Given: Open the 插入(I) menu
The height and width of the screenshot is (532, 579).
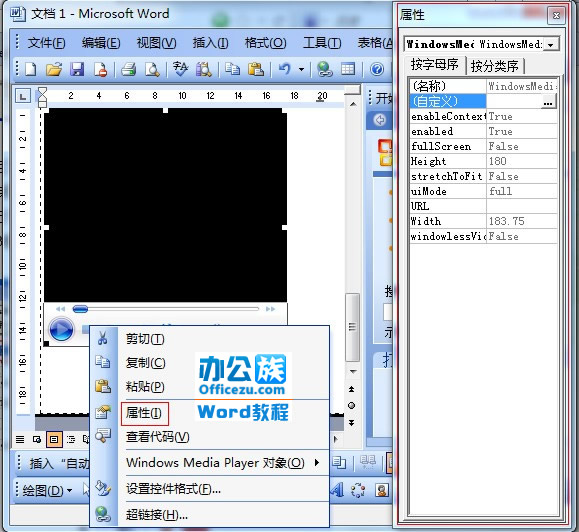Looking at the screenshot, I should [210, 43].
